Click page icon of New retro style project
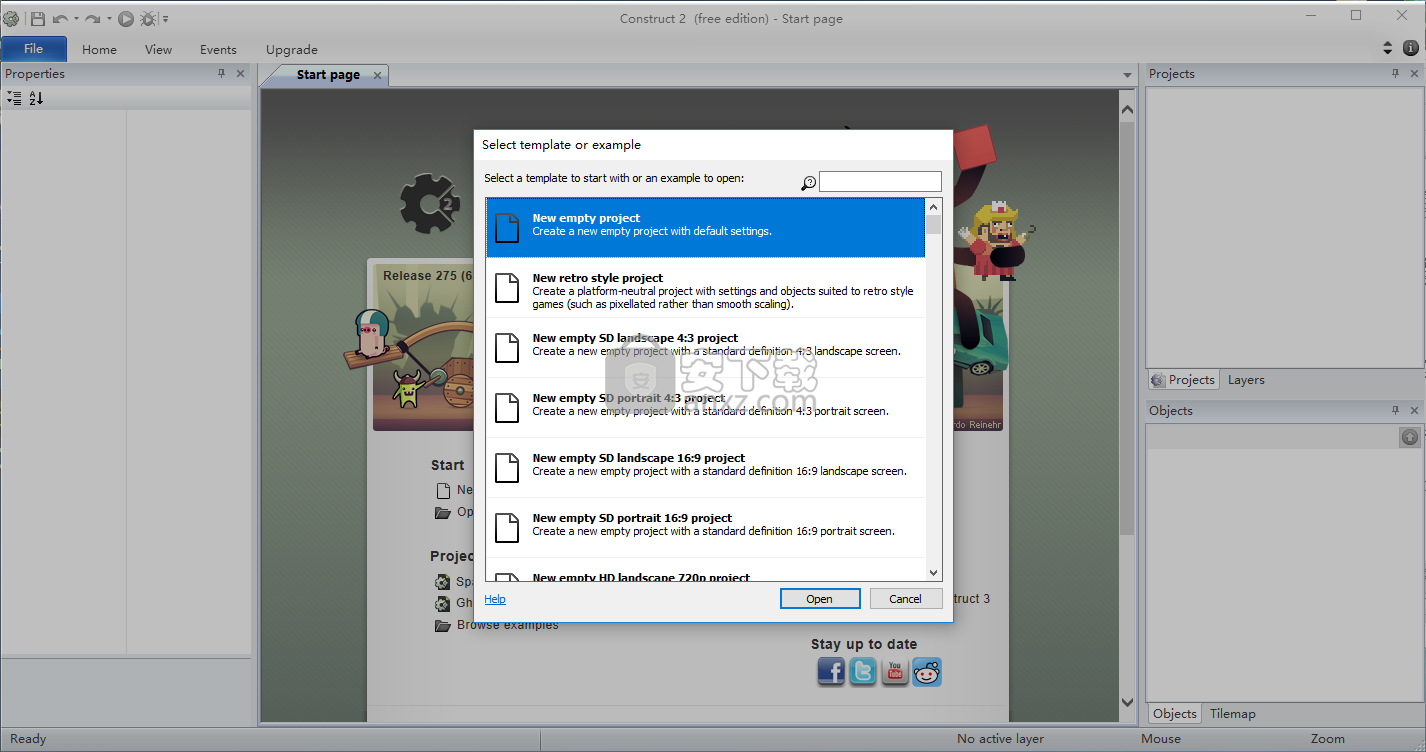Image resolution: width=1426 pixels, height=752 pixels. click(x=507, y=288)
